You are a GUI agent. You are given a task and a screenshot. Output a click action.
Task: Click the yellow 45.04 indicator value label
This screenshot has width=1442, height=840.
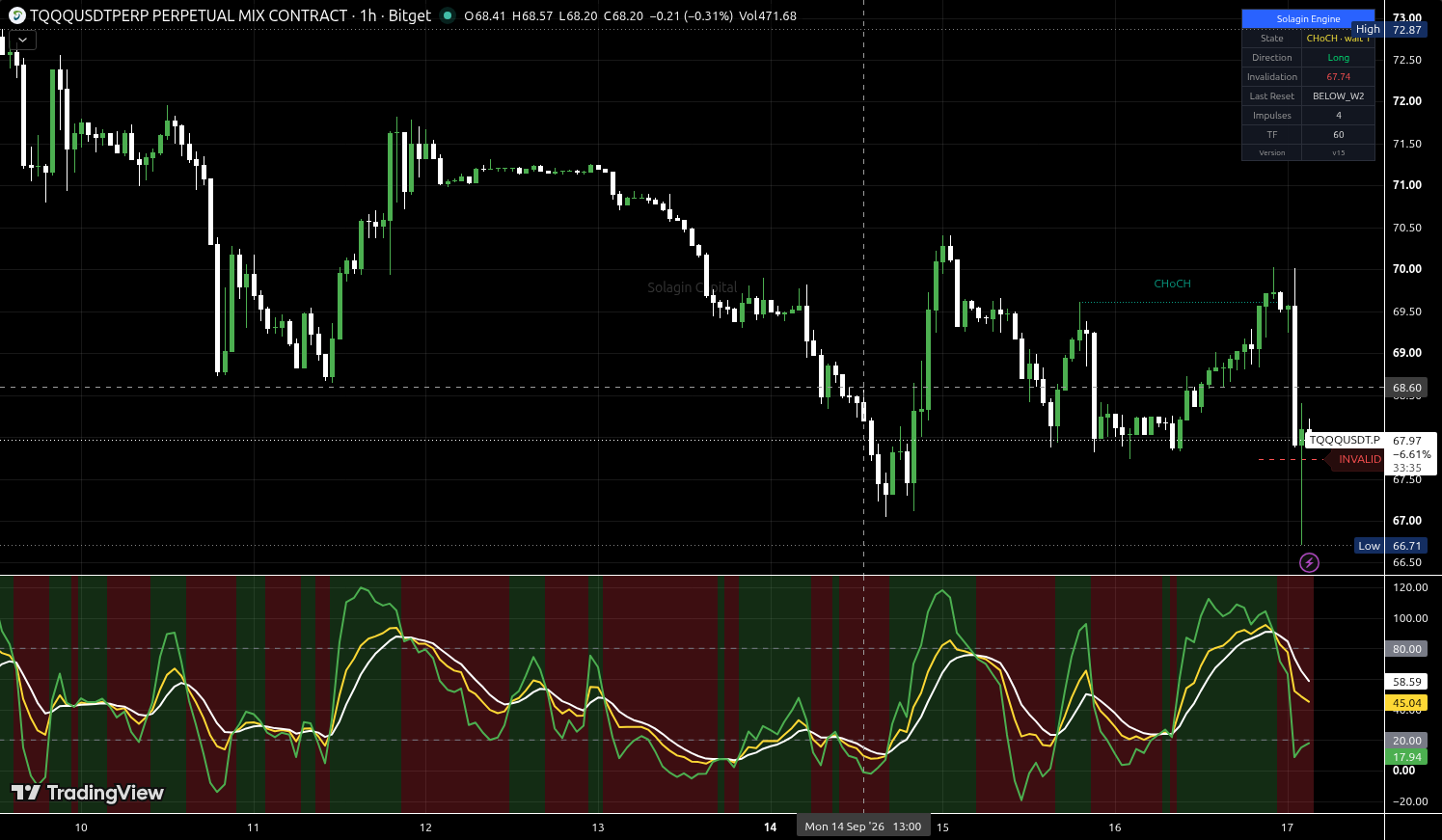[x=1406, y=703]
